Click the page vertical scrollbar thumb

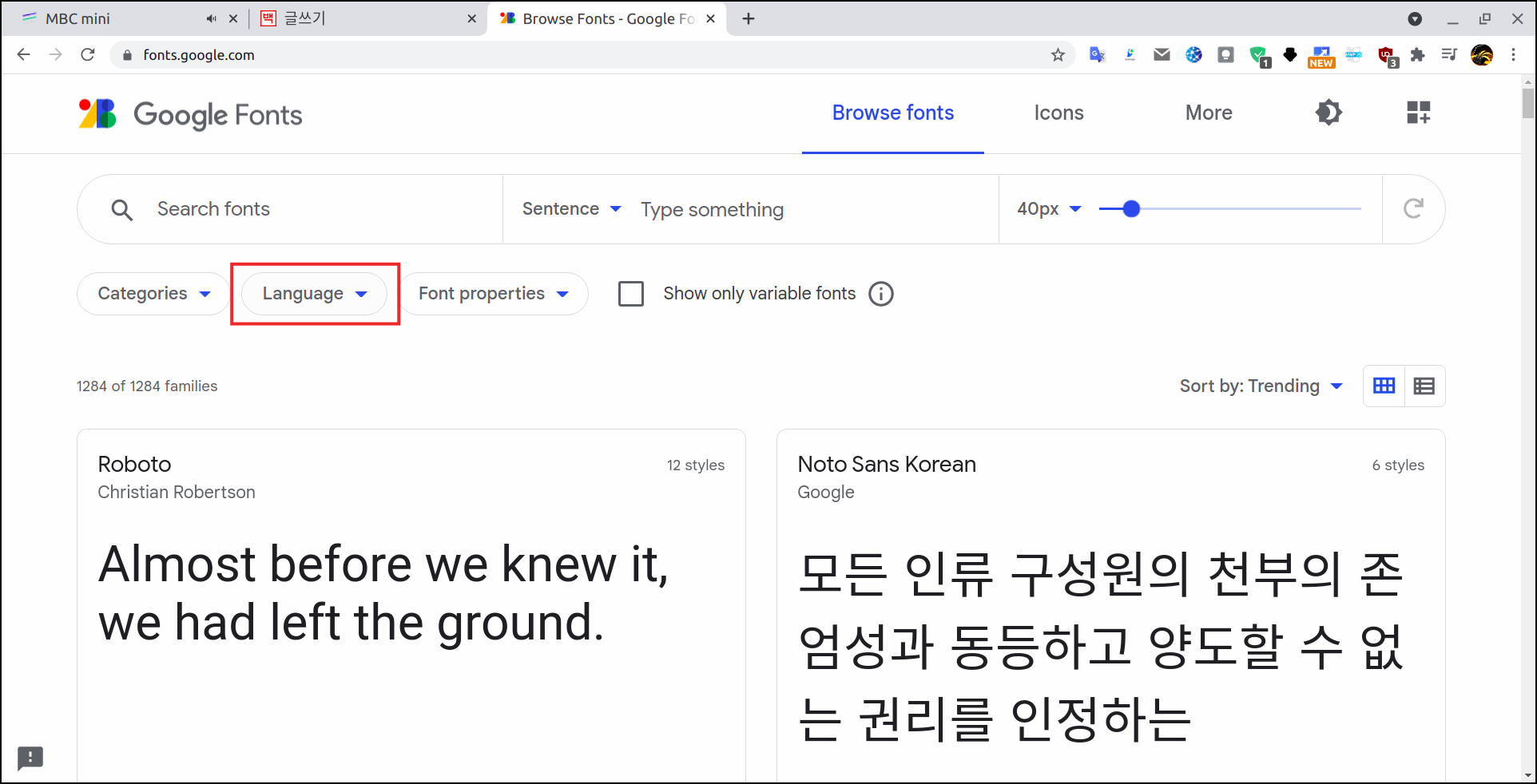(x=1528, y=103)
